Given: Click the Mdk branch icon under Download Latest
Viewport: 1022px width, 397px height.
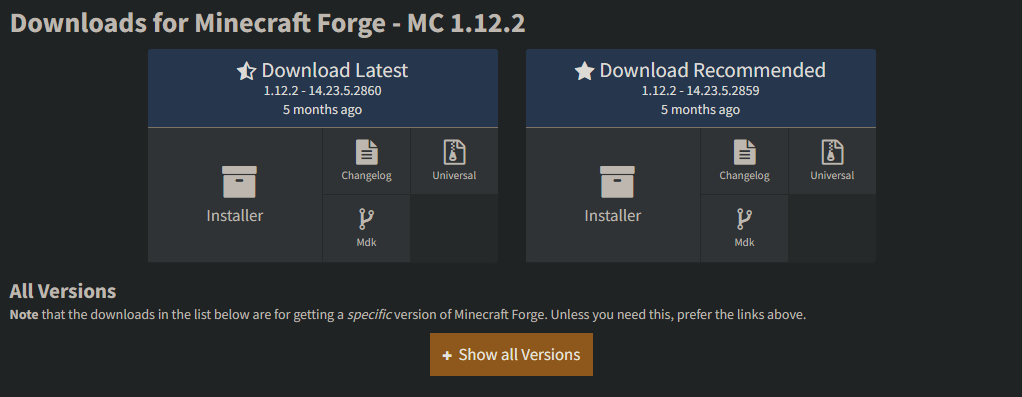Looking at the screenshot, I should tap(366, 219).
